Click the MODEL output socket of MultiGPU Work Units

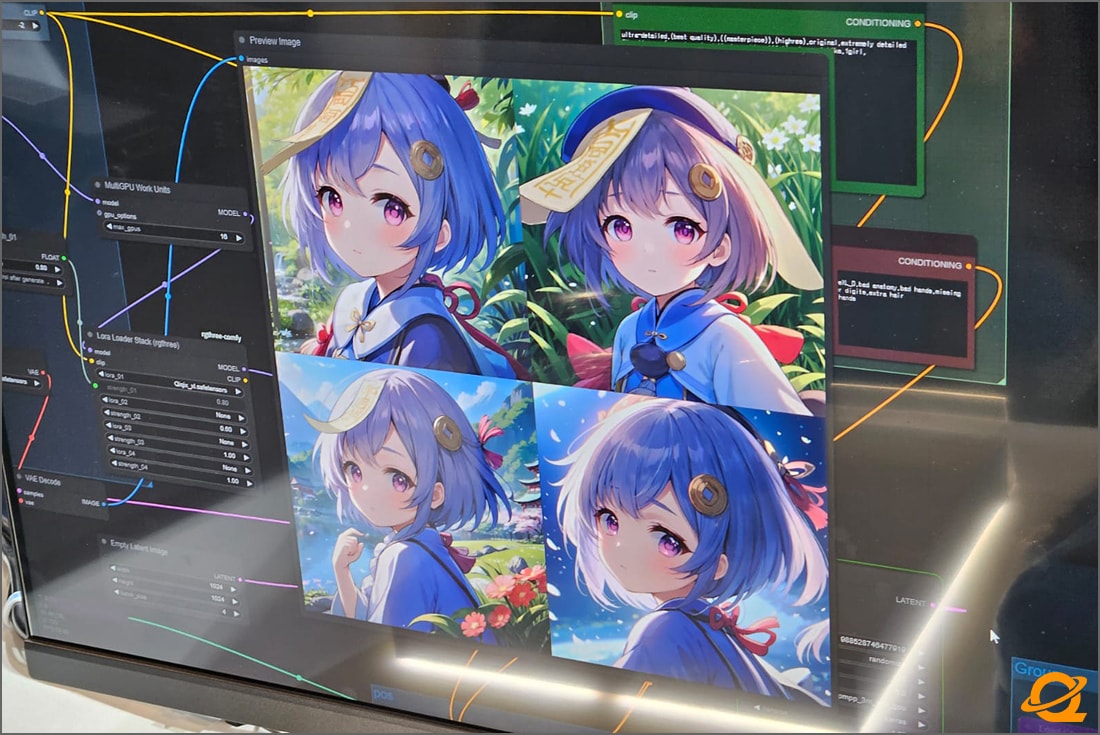coord(246,214)
